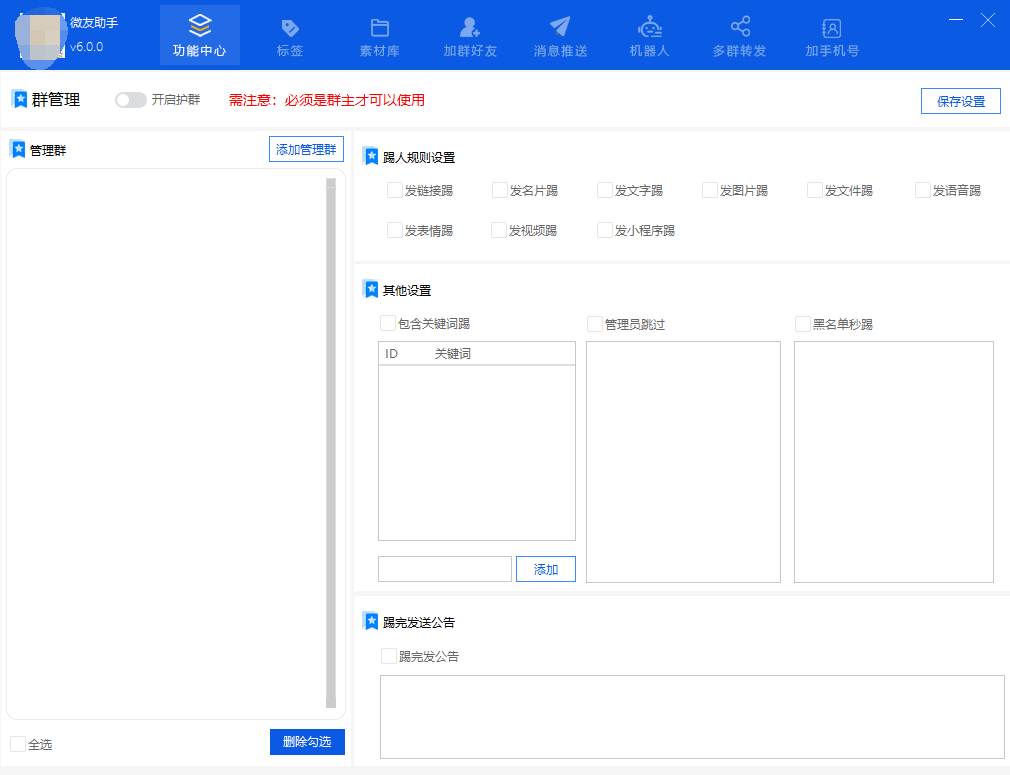Switch to the 消息推送 tab label
The width and height of the screenshot is (1010, 775).
coord(560,51)
